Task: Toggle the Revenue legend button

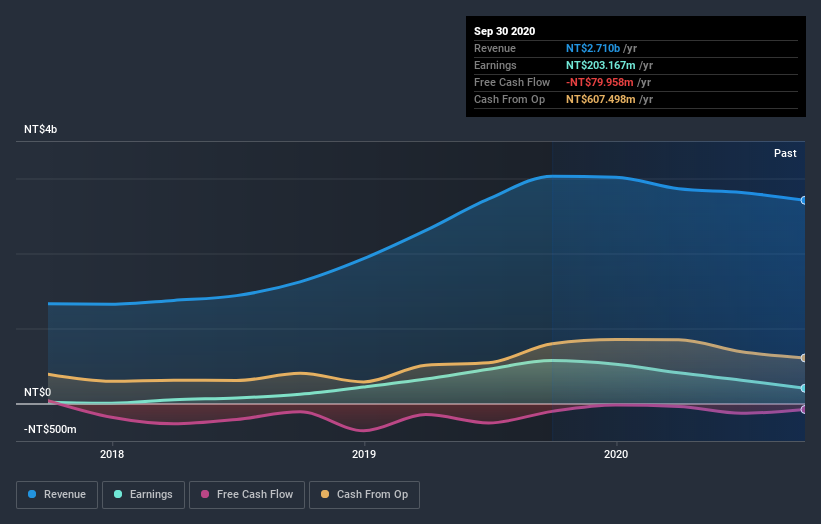Action: (57, 495)
